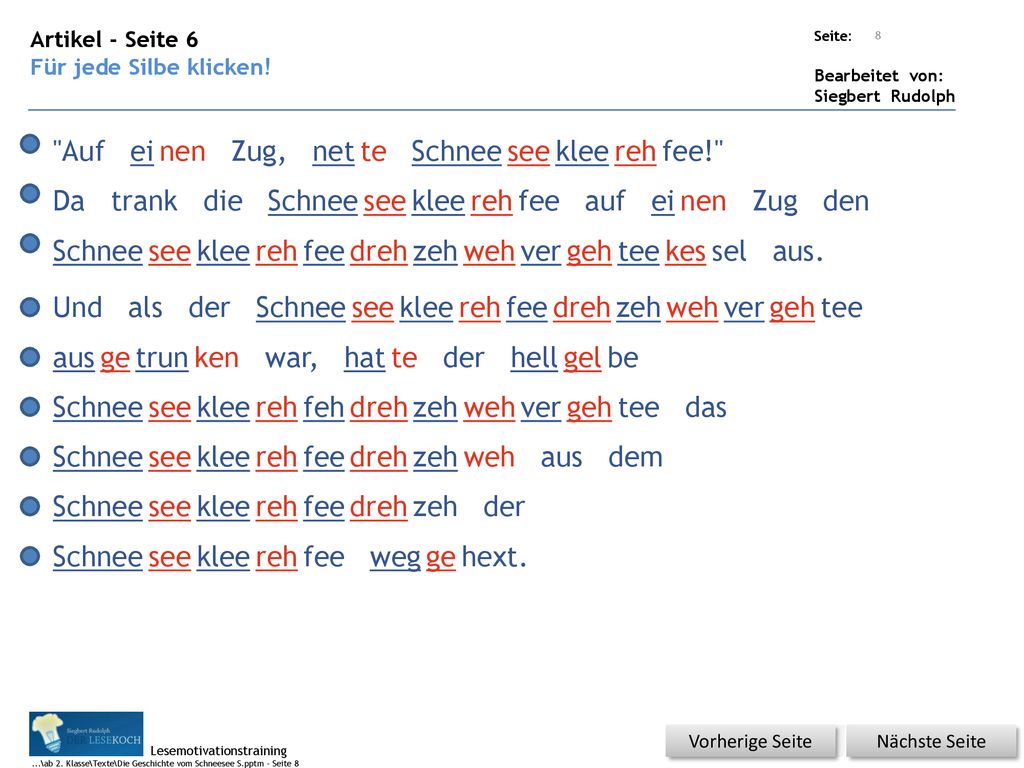Click the bullet before "Da trank die"

point(30,194)
